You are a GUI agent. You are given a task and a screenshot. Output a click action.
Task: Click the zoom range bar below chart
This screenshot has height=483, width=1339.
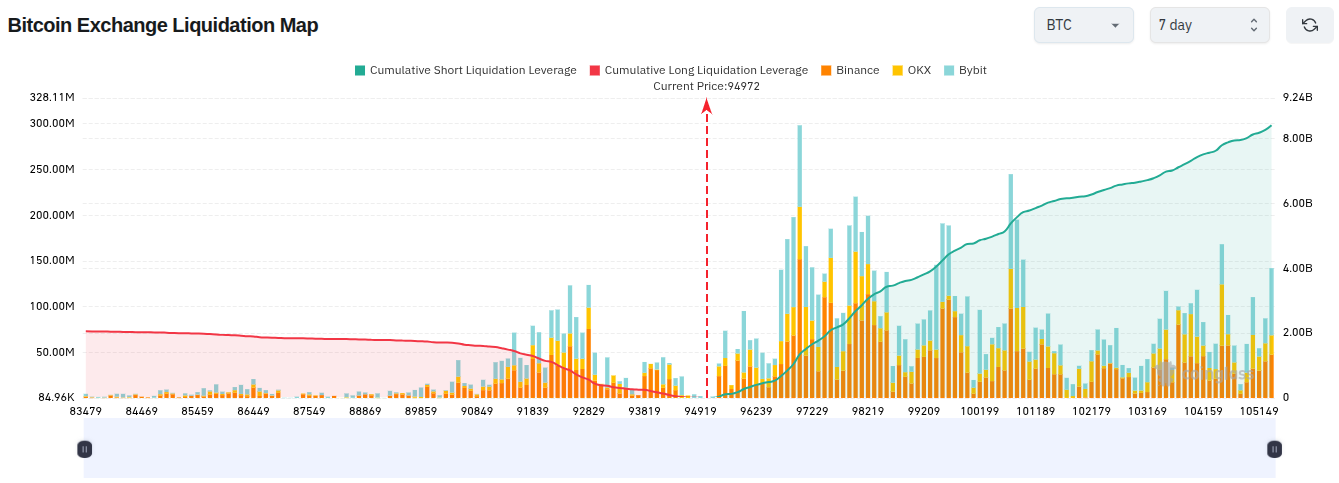[x=679, y=450]
